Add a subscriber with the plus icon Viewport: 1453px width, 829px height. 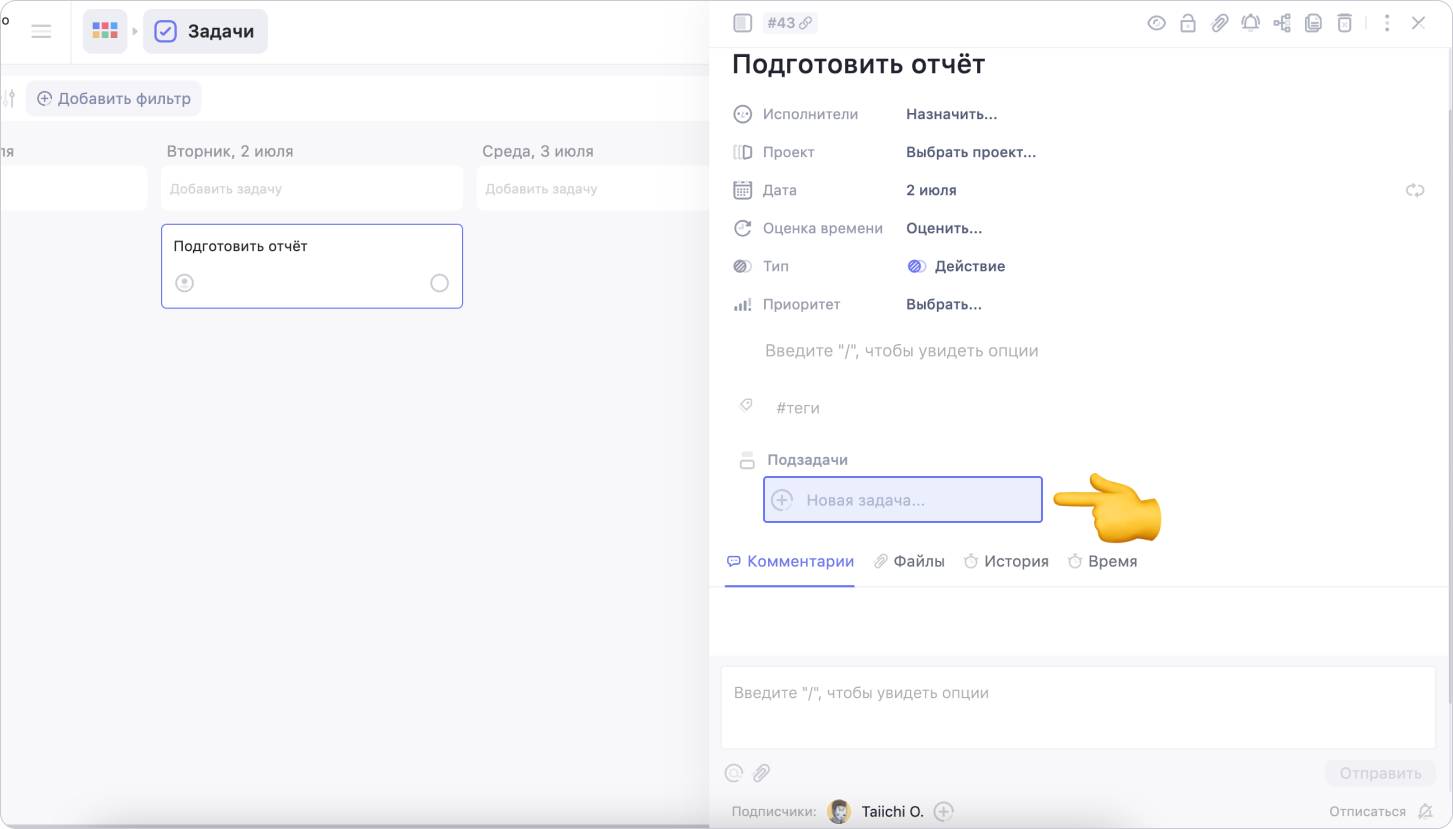(x=943, y=812)
